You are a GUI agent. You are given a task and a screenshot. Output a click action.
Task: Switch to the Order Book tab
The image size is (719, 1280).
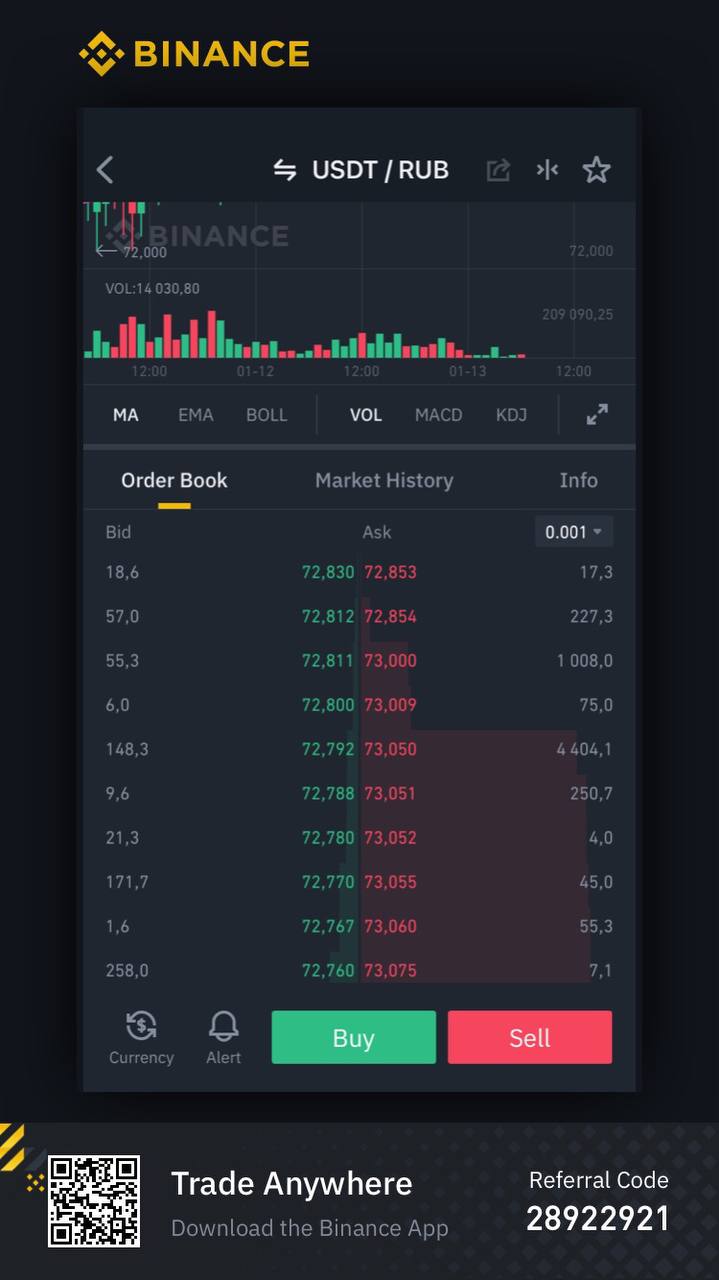click(174, 481)
